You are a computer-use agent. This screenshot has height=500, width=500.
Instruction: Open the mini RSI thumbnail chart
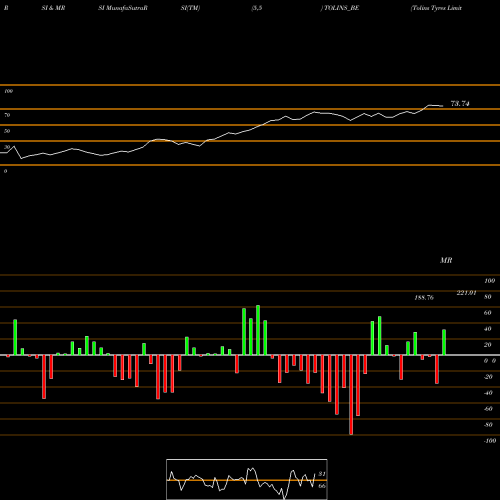click(247, 479)
